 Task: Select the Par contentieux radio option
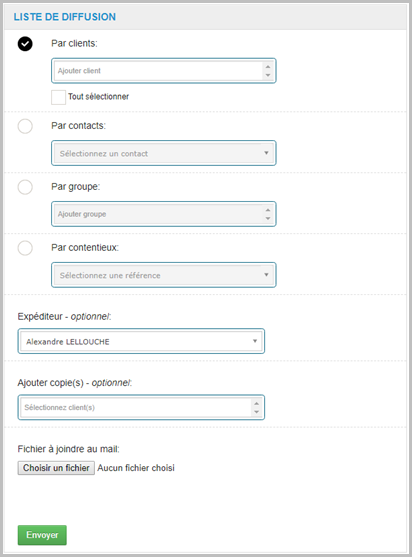click(25, 248)
